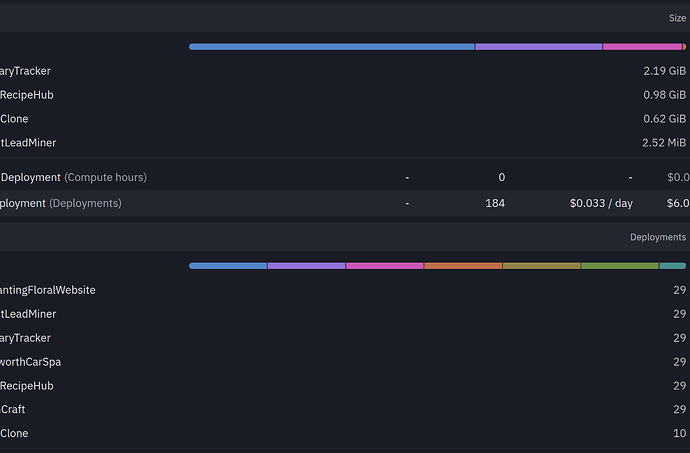Click the blue segment of the Size bar
The height and width of the screenshot is (453, 690).
332,47
